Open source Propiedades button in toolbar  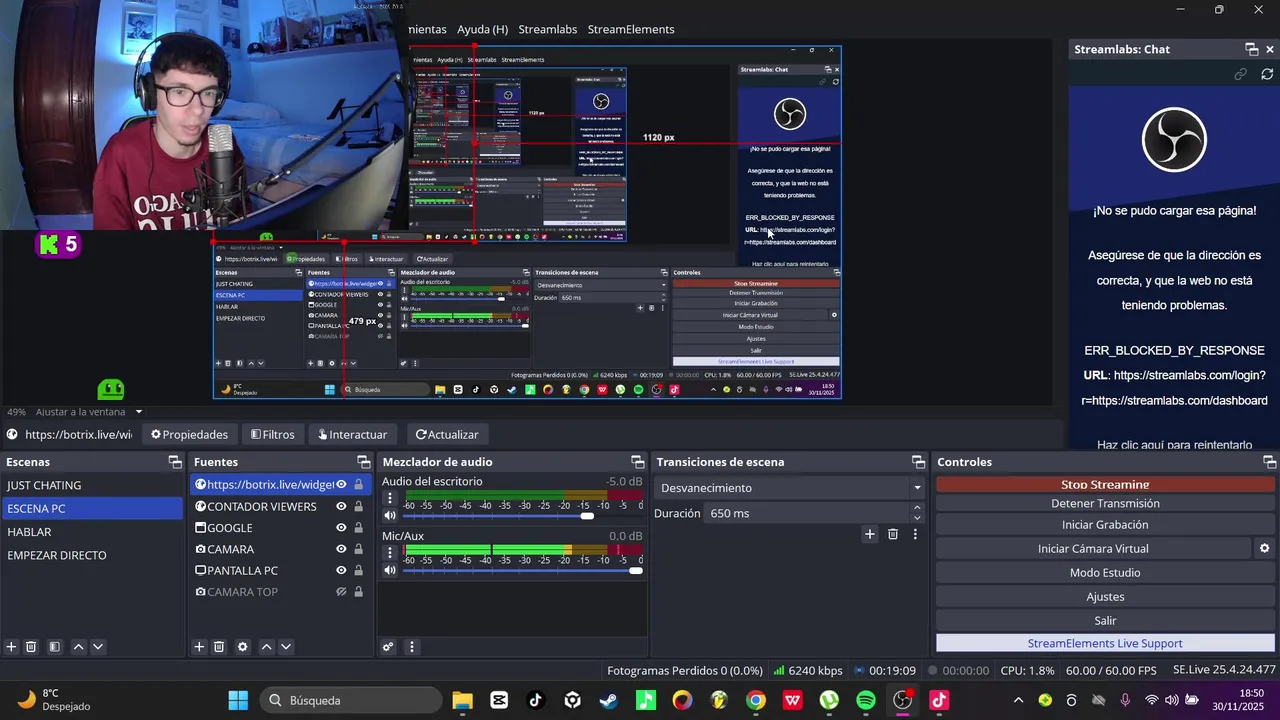point(189,434)
